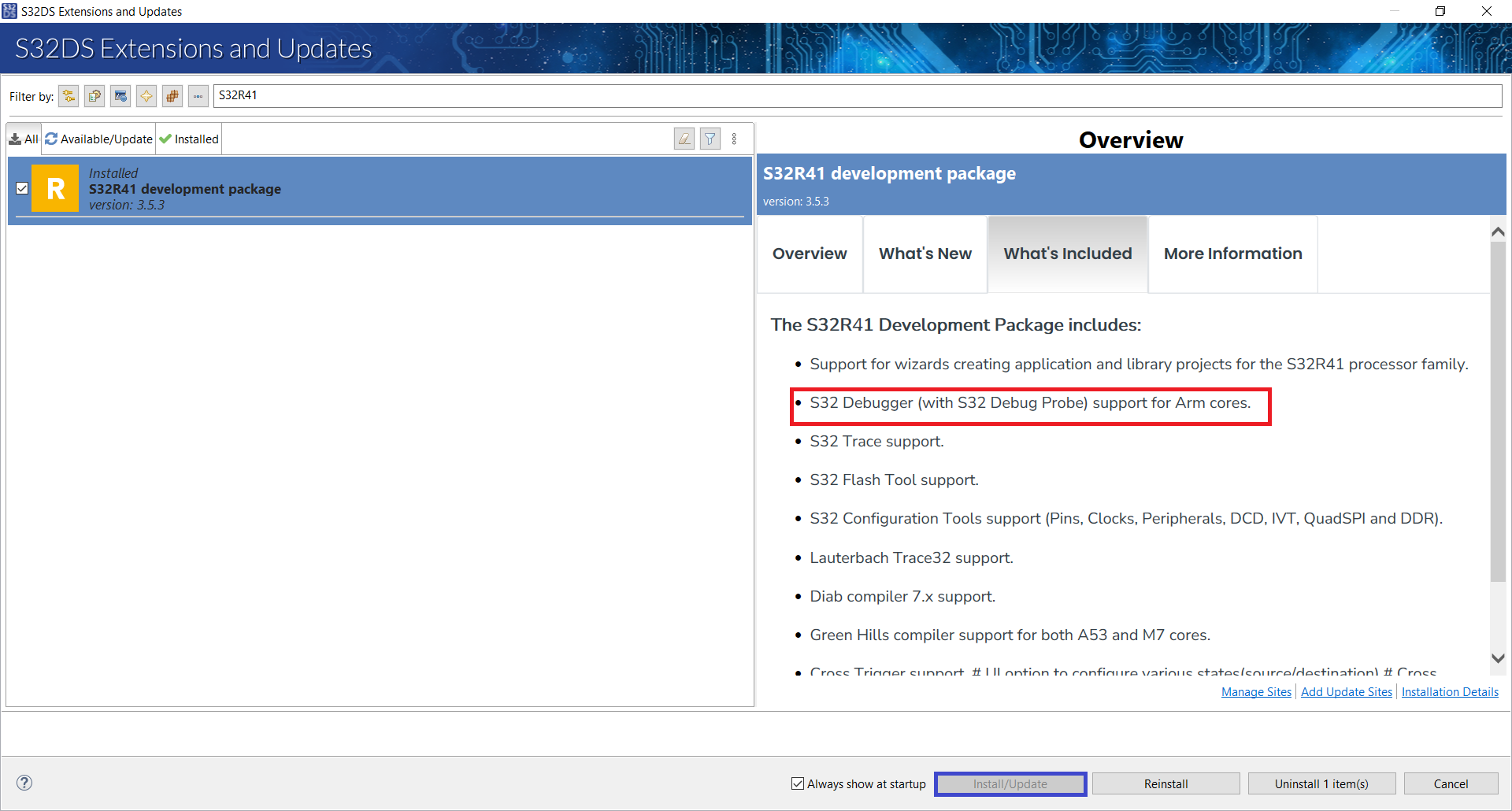Click 'The S32R41 Development Package includes:' heading
Image resolution: width=1512 pixels, height=811 pixels.
(956, 325)
